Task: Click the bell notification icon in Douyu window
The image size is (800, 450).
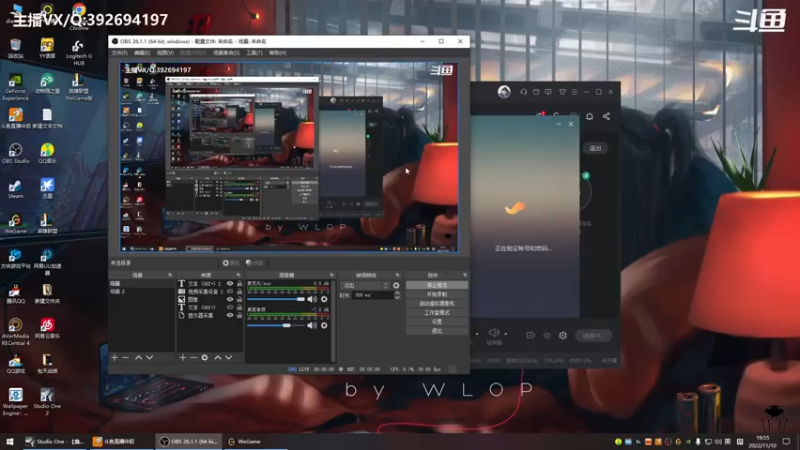Action: coord(589,116)
